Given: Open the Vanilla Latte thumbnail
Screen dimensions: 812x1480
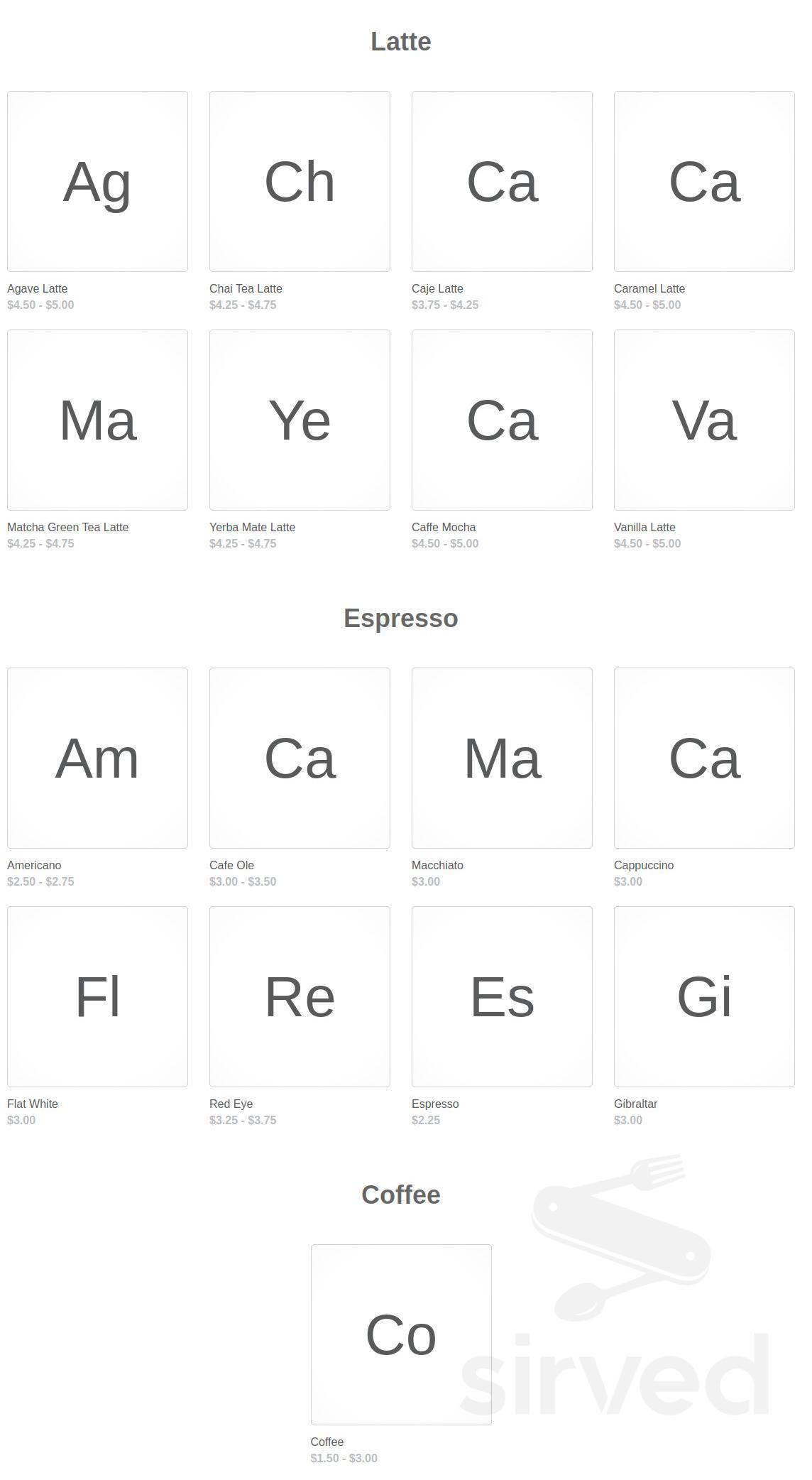Looking at the screenshot, I should (704, 420).
